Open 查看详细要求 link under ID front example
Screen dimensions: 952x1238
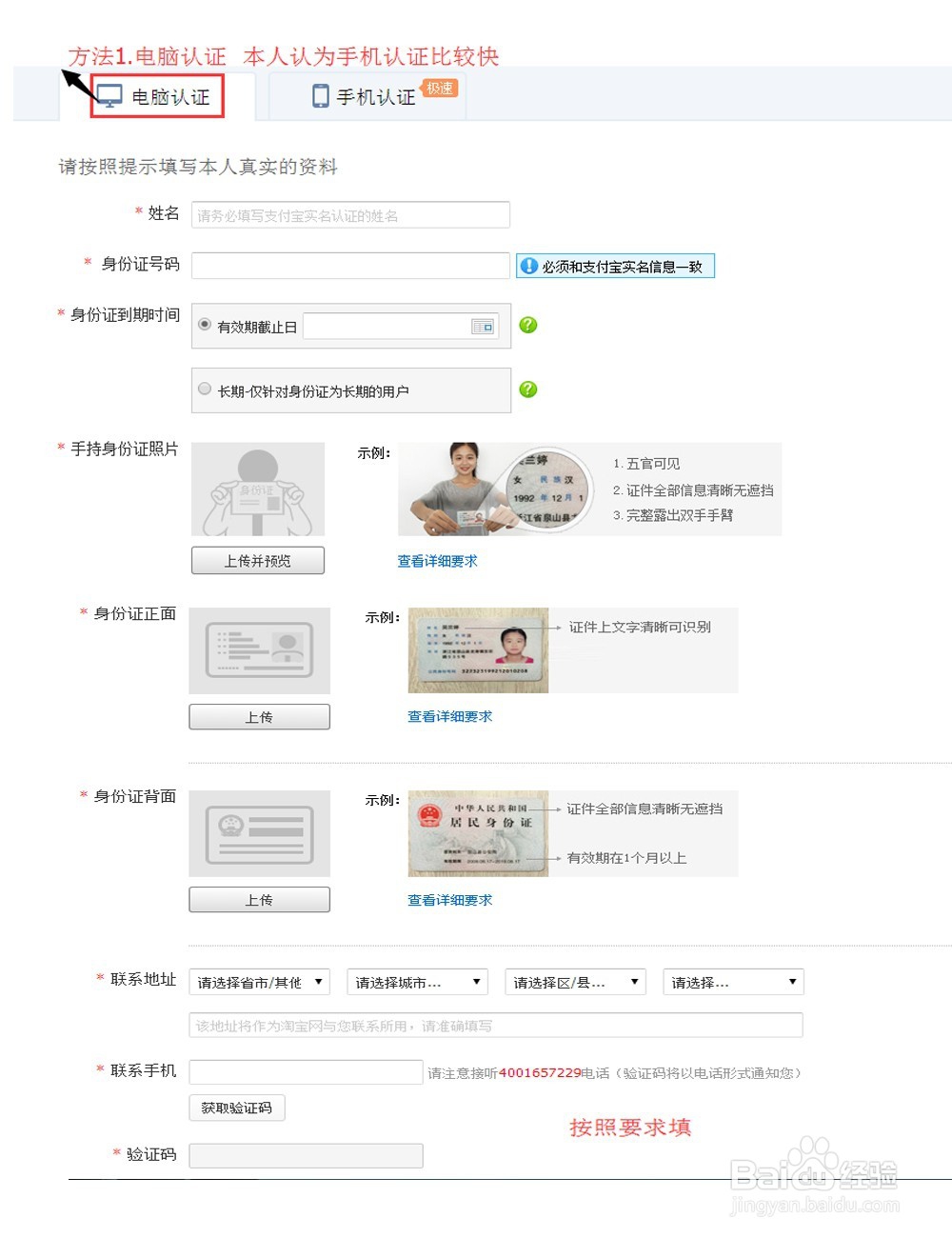click(450, 716)
